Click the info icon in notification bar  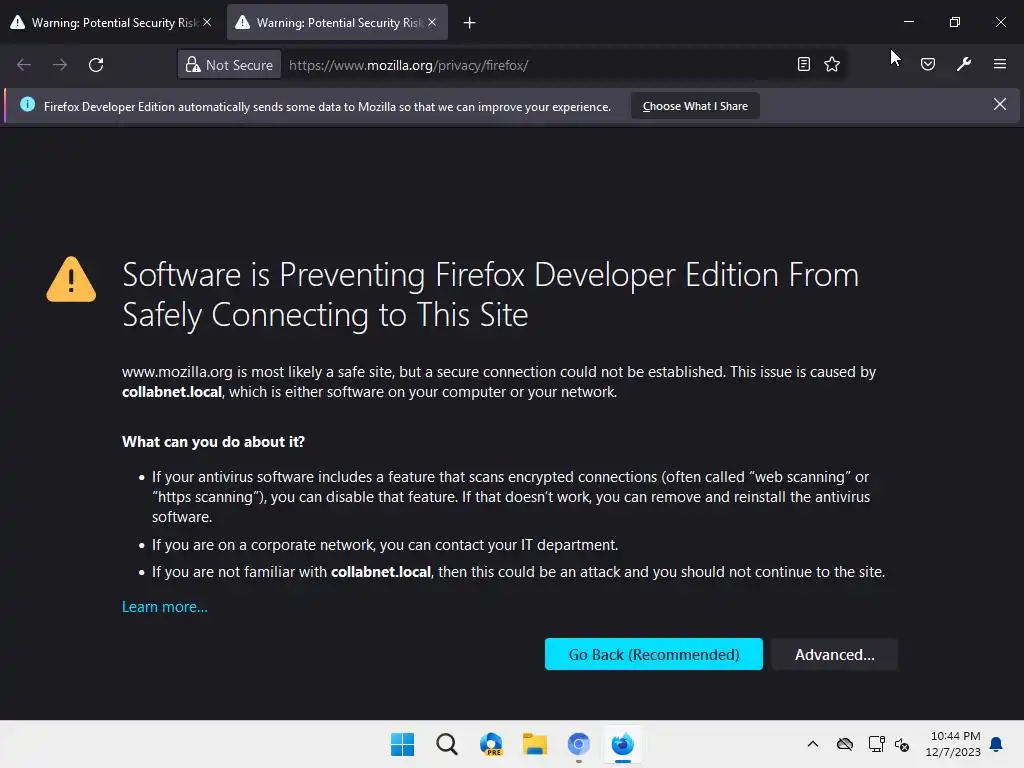(x=27, y=104)
